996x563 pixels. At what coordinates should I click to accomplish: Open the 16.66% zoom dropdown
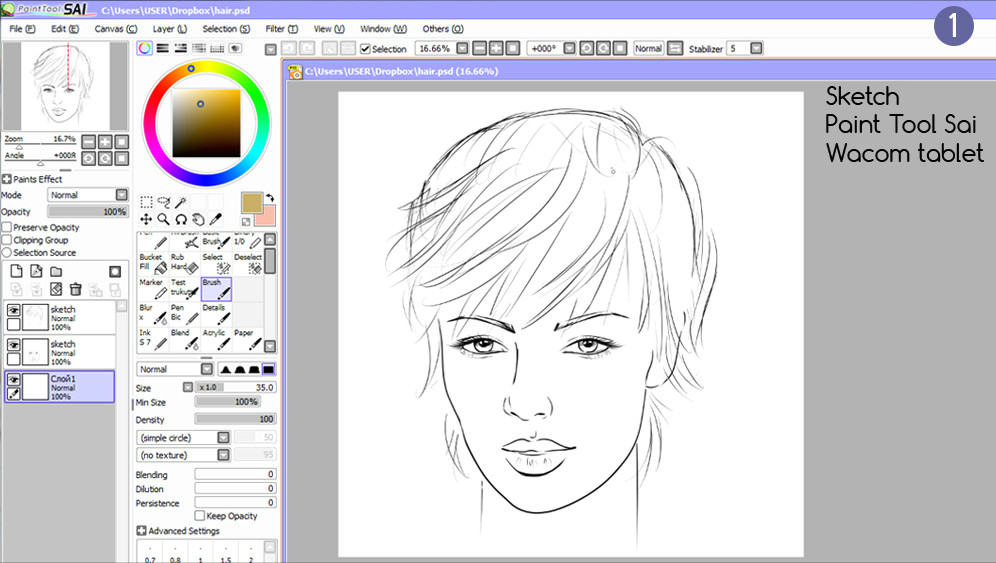462,48
